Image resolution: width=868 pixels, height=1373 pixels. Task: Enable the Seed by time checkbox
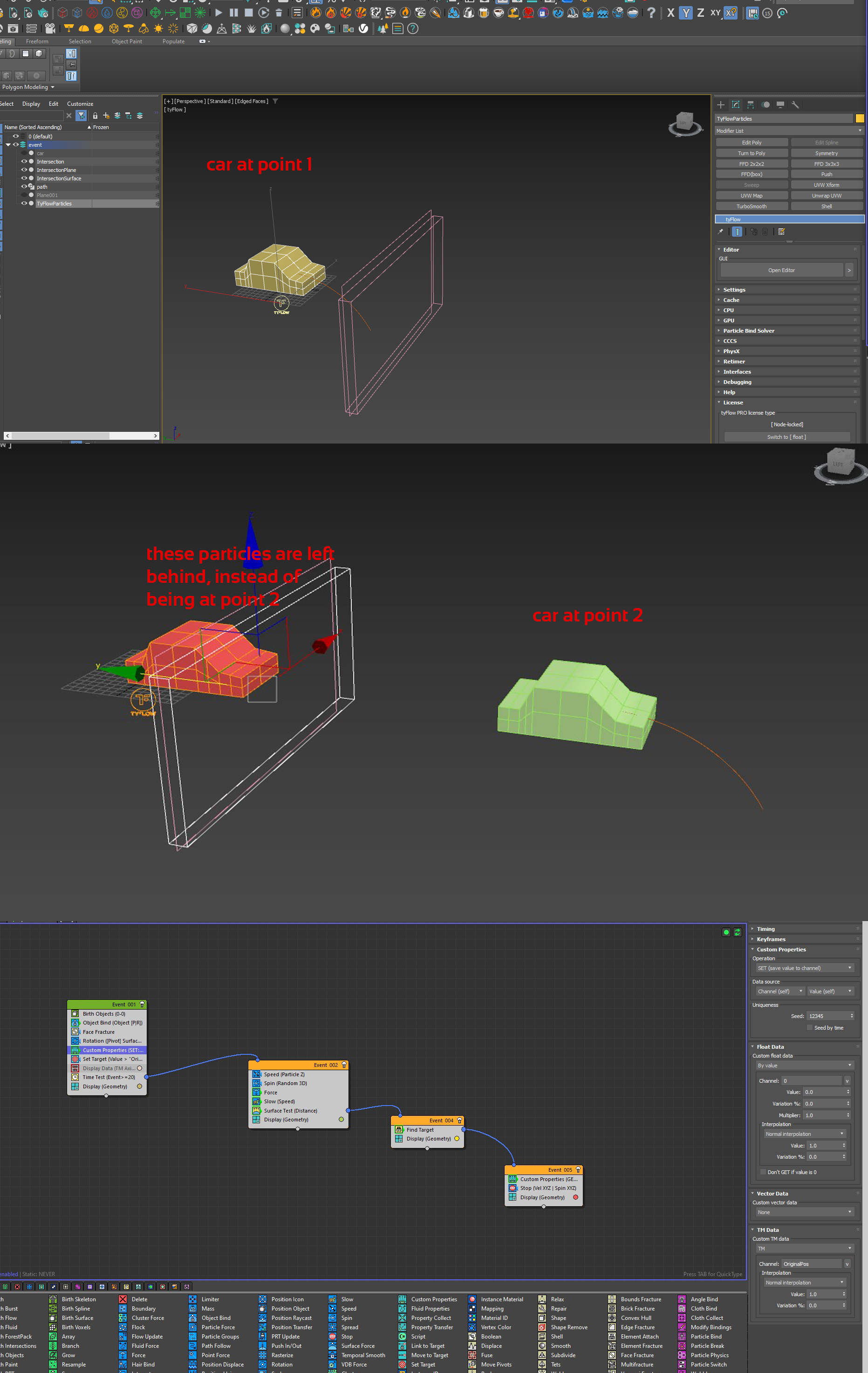pyautogui.click(x=809, y=1028)
